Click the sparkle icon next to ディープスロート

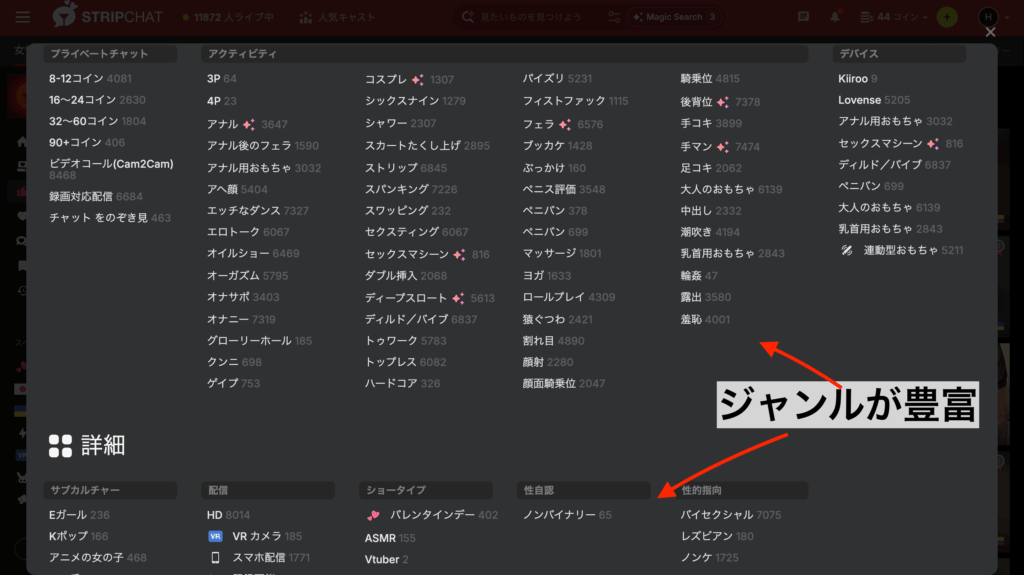click(458, 298)
